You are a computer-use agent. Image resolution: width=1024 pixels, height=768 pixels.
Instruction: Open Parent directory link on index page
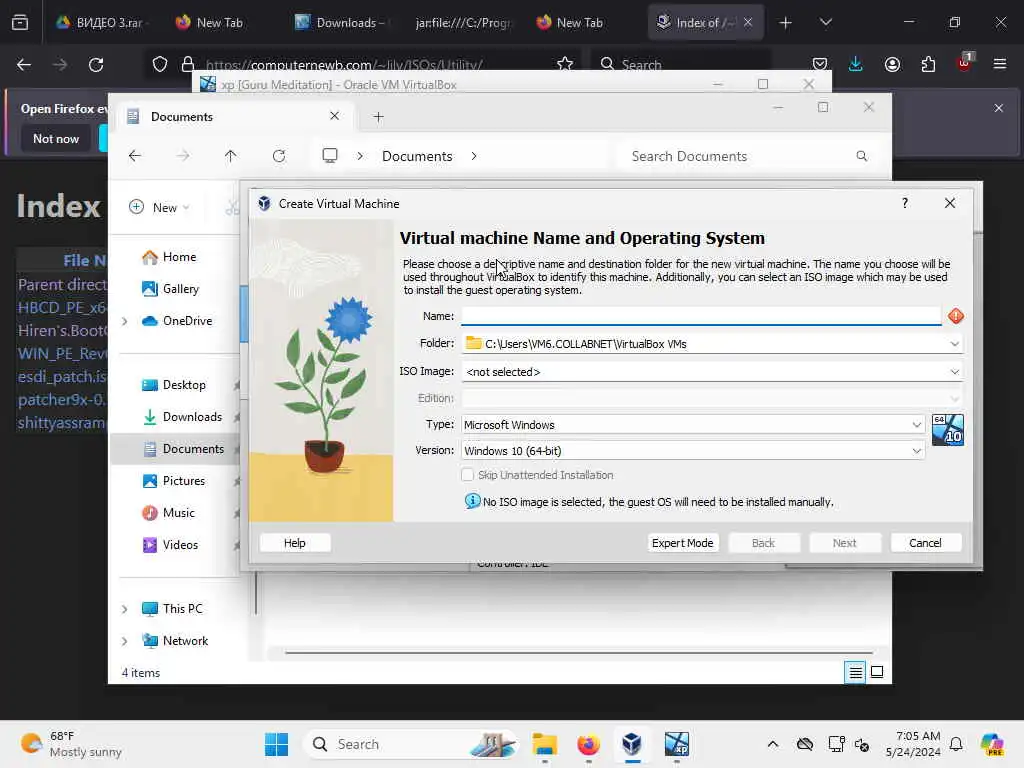tap(63, 285)
